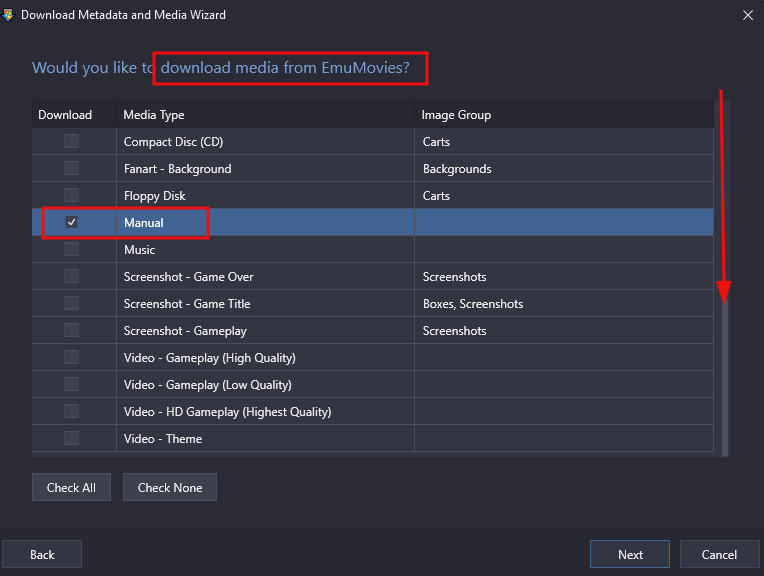The width and height of the screenshot is (764, 576).
Task: Check Video - Gameplay (High Quality) box
Action: (x=72, y=357)
